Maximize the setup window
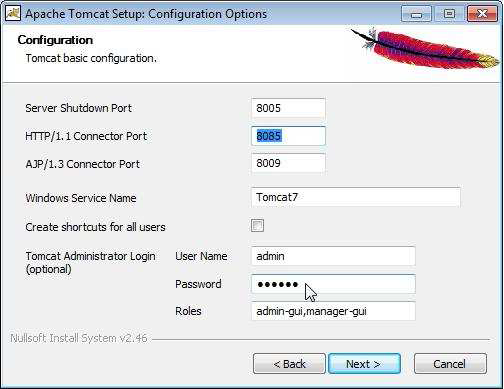Viewport: 504px width, 389px height. click(x=449, y=14)
